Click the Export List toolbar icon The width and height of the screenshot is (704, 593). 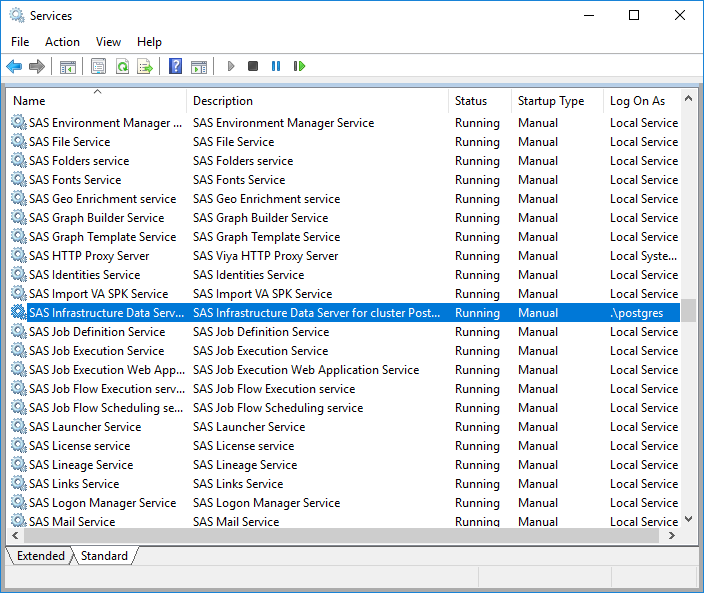pyautogui.click(x=145, y=67)
